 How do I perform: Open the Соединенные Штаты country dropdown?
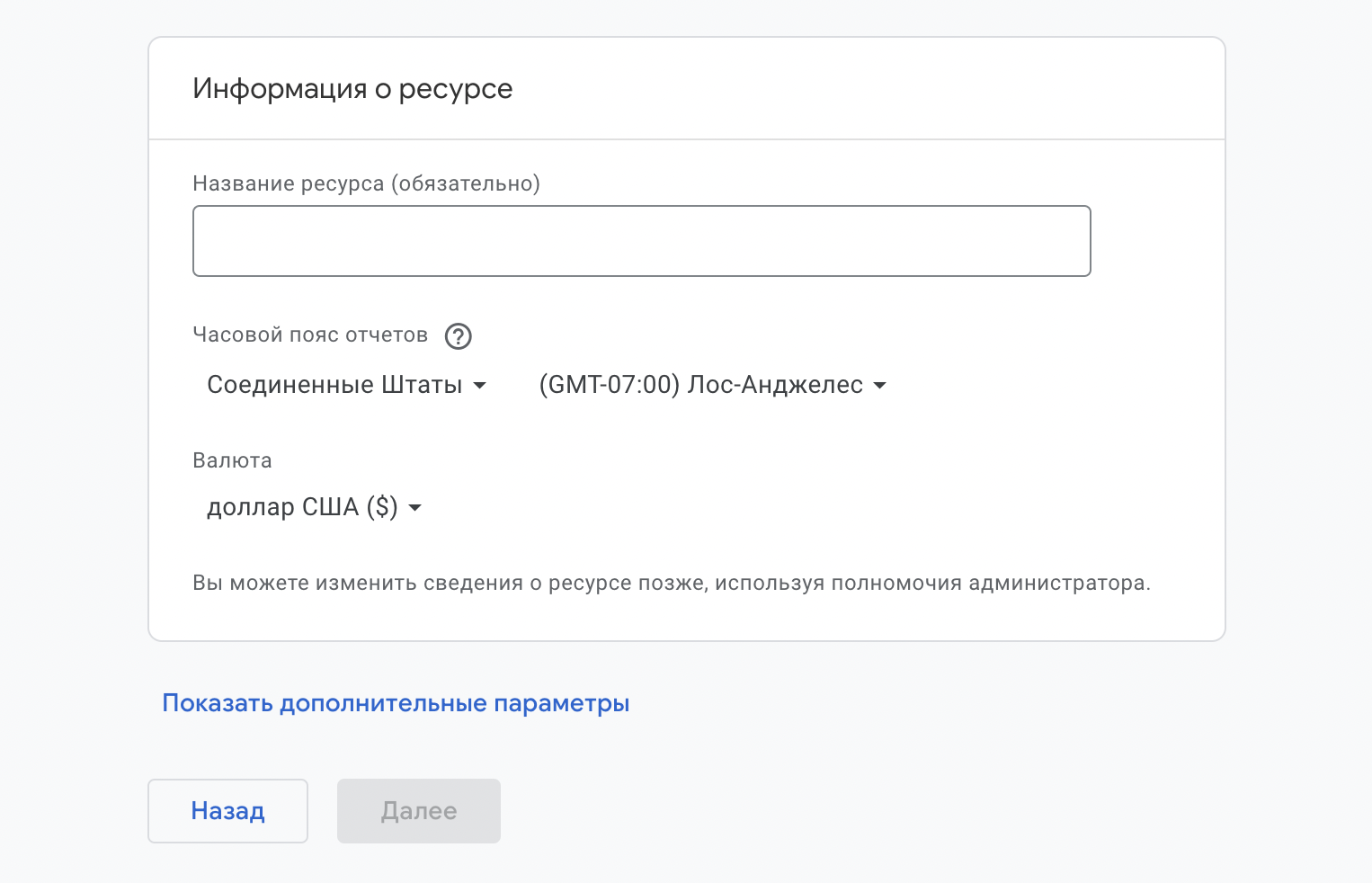pos(345,385)
